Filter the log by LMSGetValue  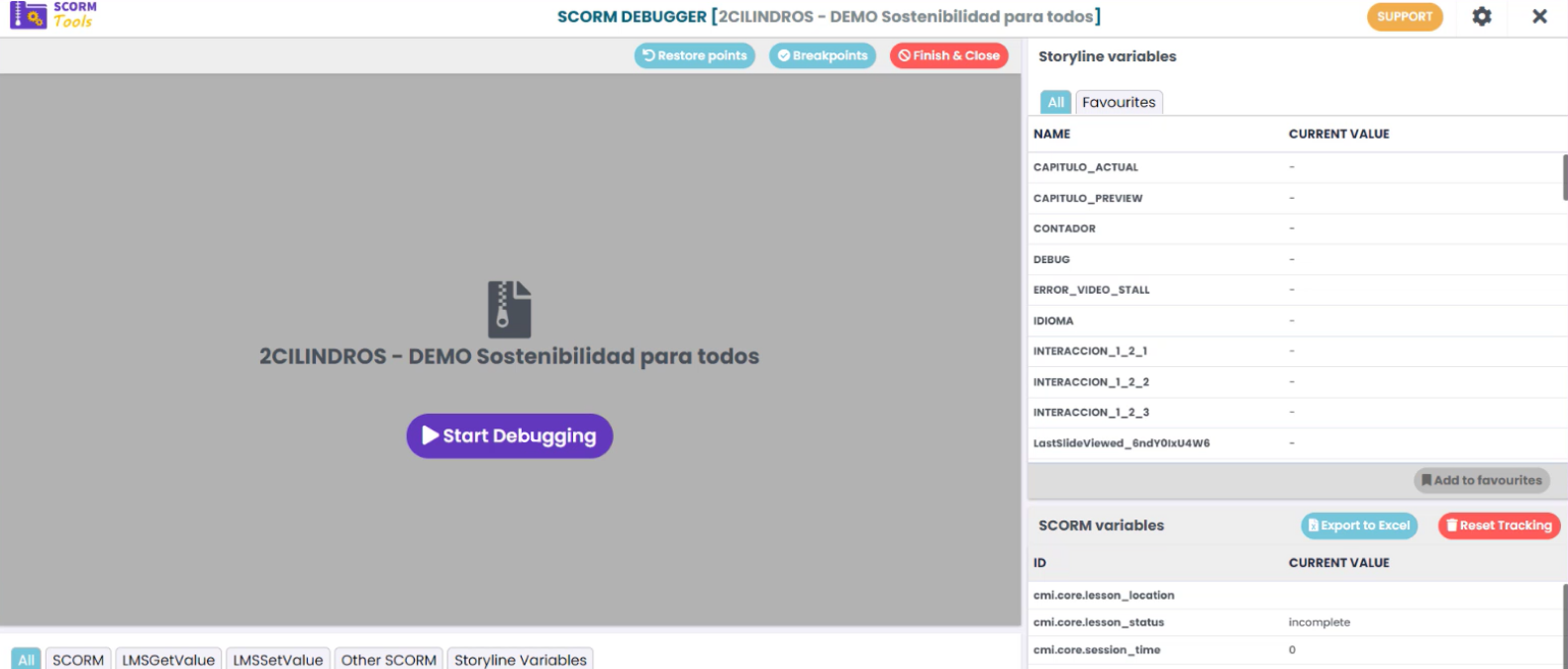coord(168,660)
